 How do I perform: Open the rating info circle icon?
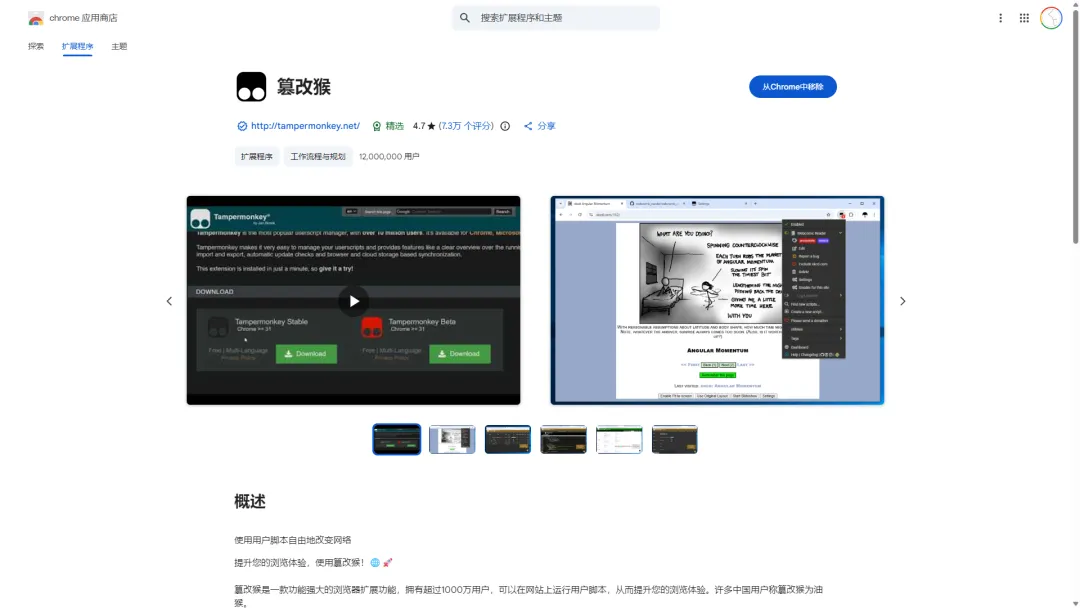(x=505, y=126)
